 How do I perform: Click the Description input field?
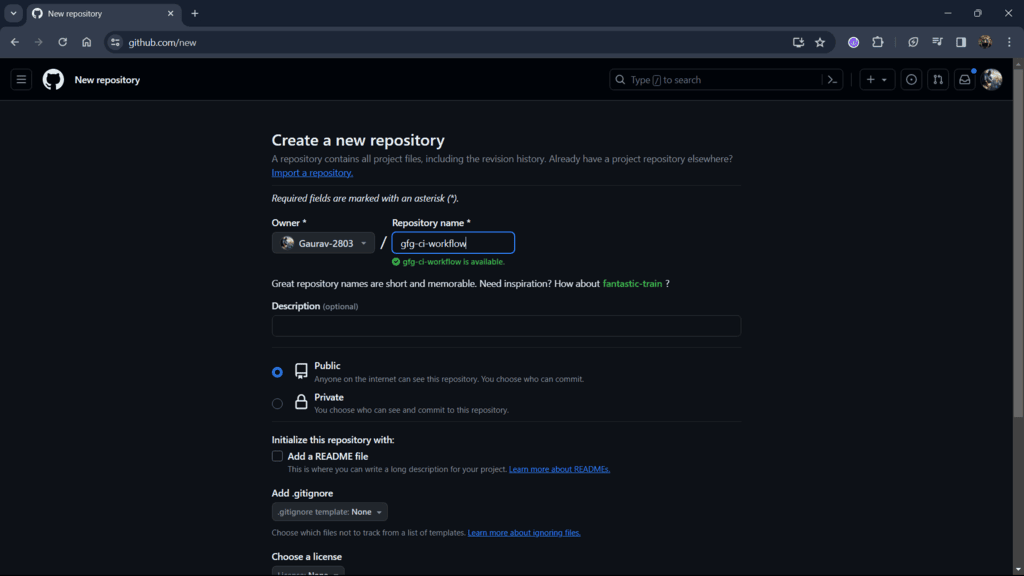pos(506,326)
